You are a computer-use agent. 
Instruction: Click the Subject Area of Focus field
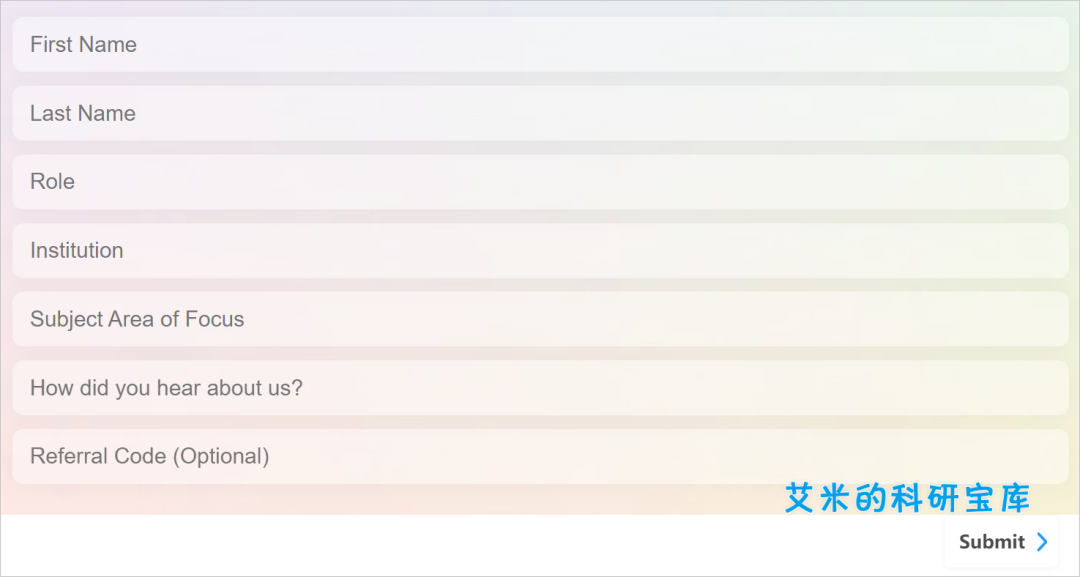(540, 319)
